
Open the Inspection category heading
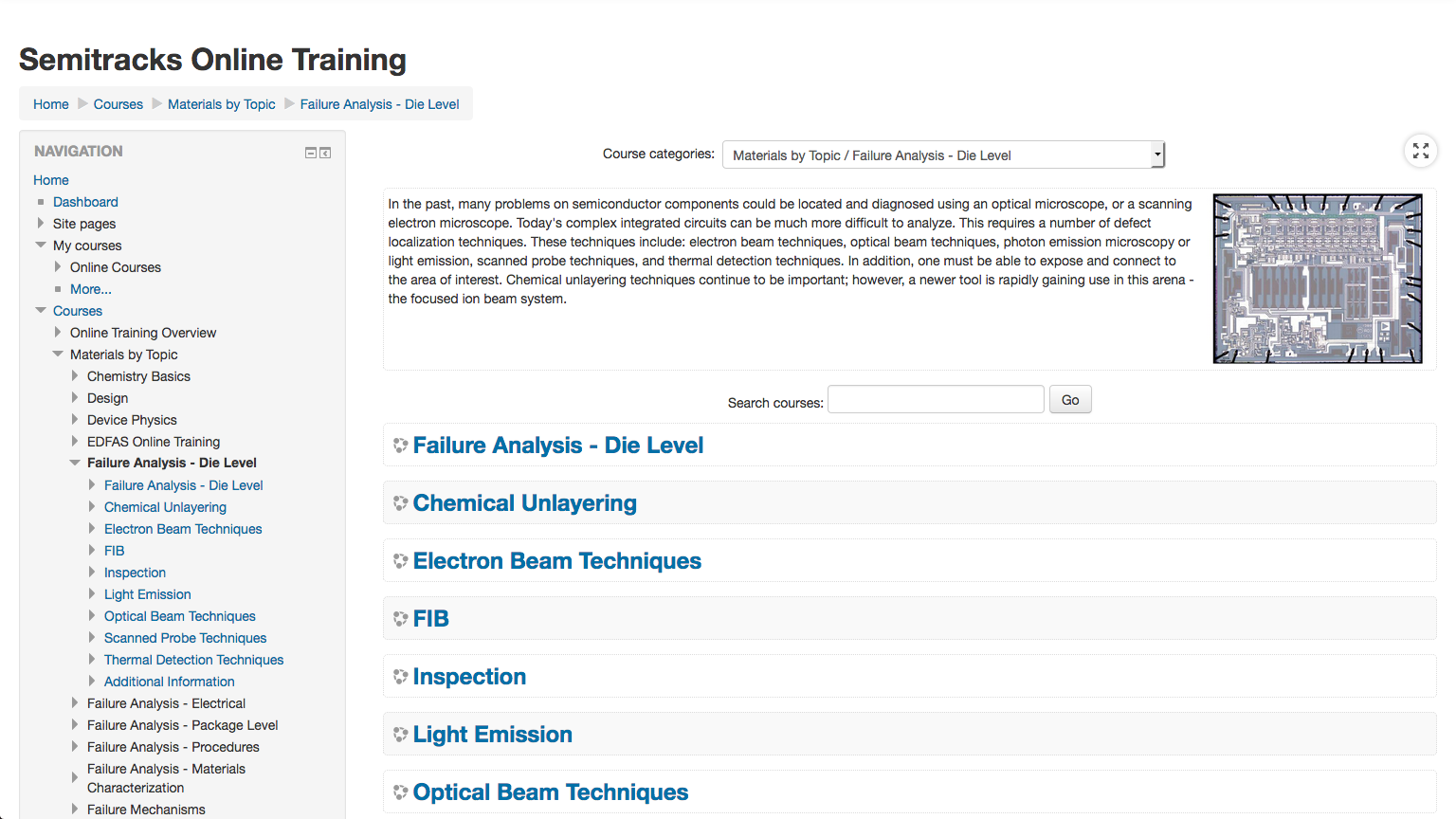click(x=469, y=677)
